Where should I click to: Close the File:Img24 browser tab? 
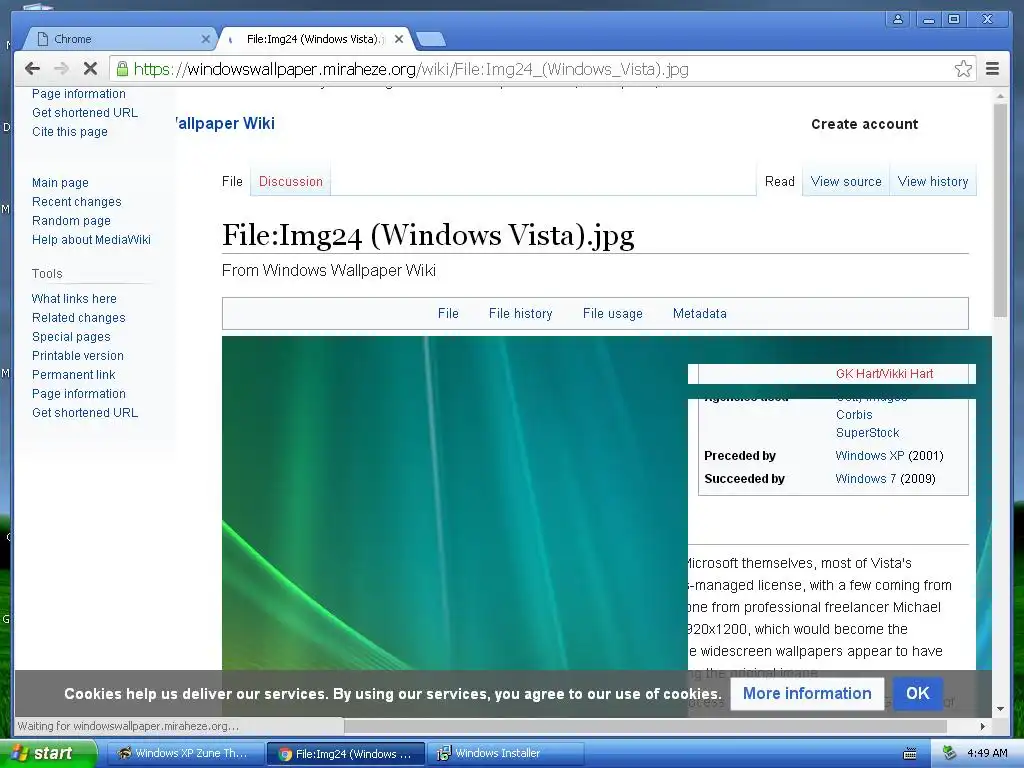coord(399,39)
